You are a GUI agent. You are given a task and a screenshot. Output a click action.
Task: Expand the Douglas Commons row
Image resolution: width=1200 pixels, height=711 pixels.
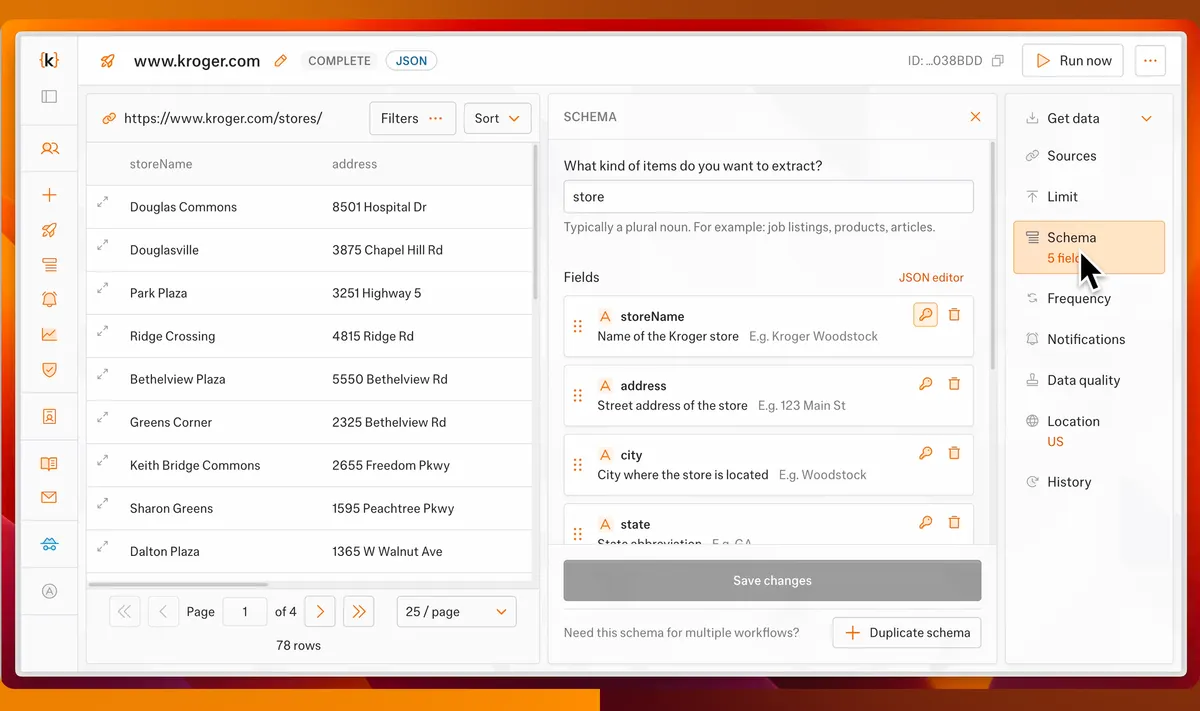[103, 202]
